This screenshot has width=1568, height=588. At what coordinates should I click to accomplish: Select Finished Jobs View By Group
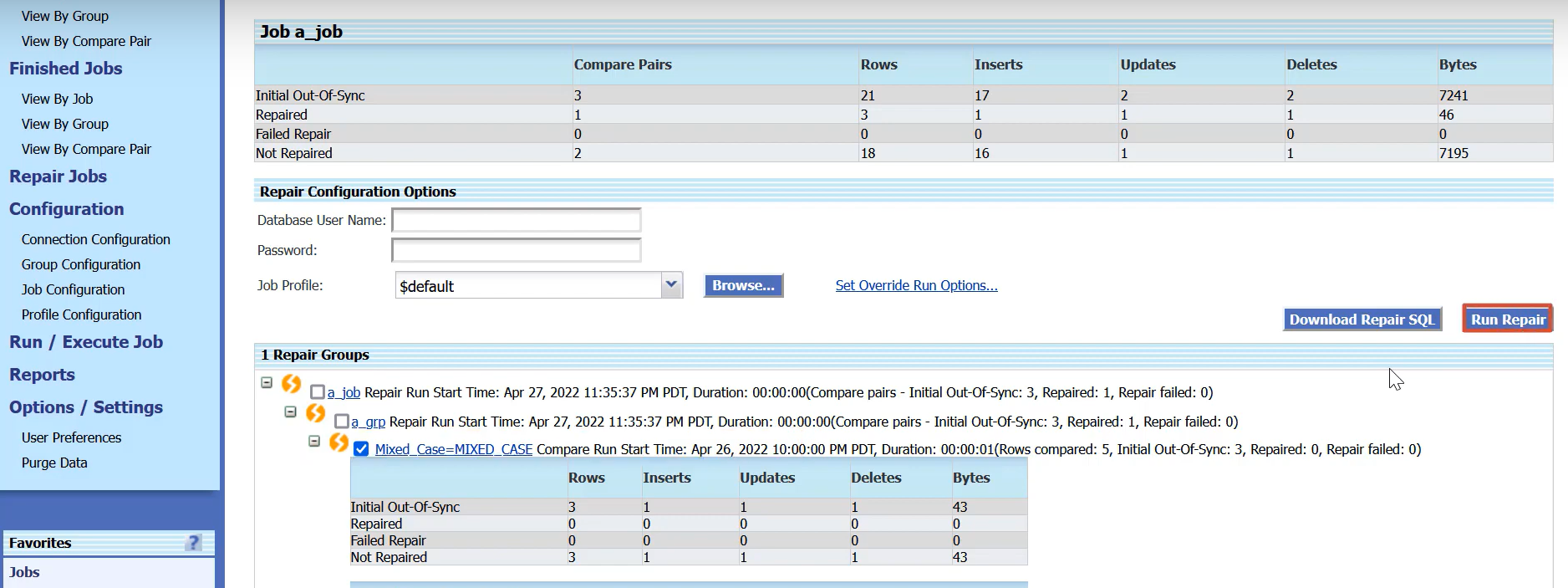65,124
